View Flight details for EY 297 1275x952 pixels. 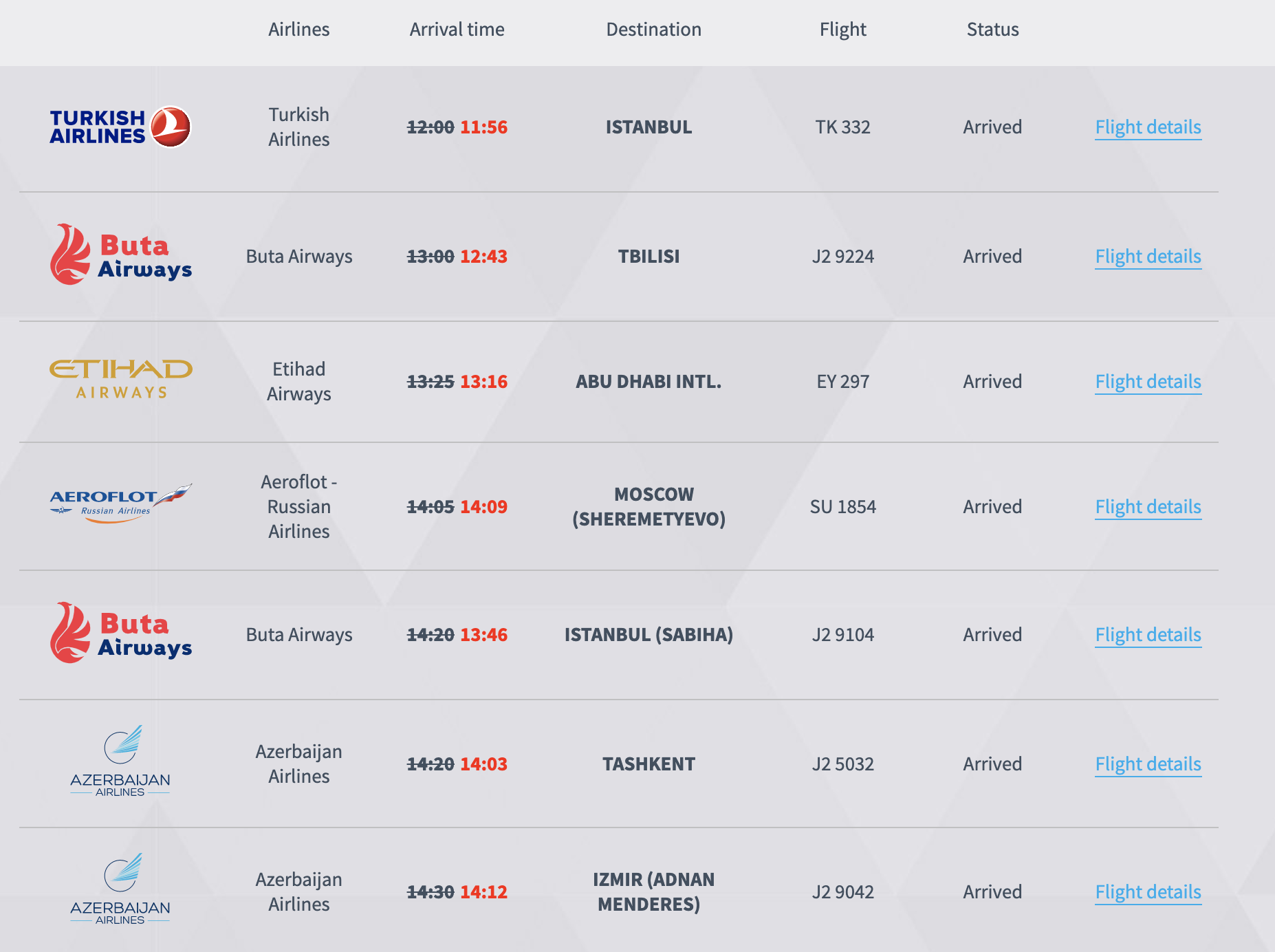(x=1148, y=382)
